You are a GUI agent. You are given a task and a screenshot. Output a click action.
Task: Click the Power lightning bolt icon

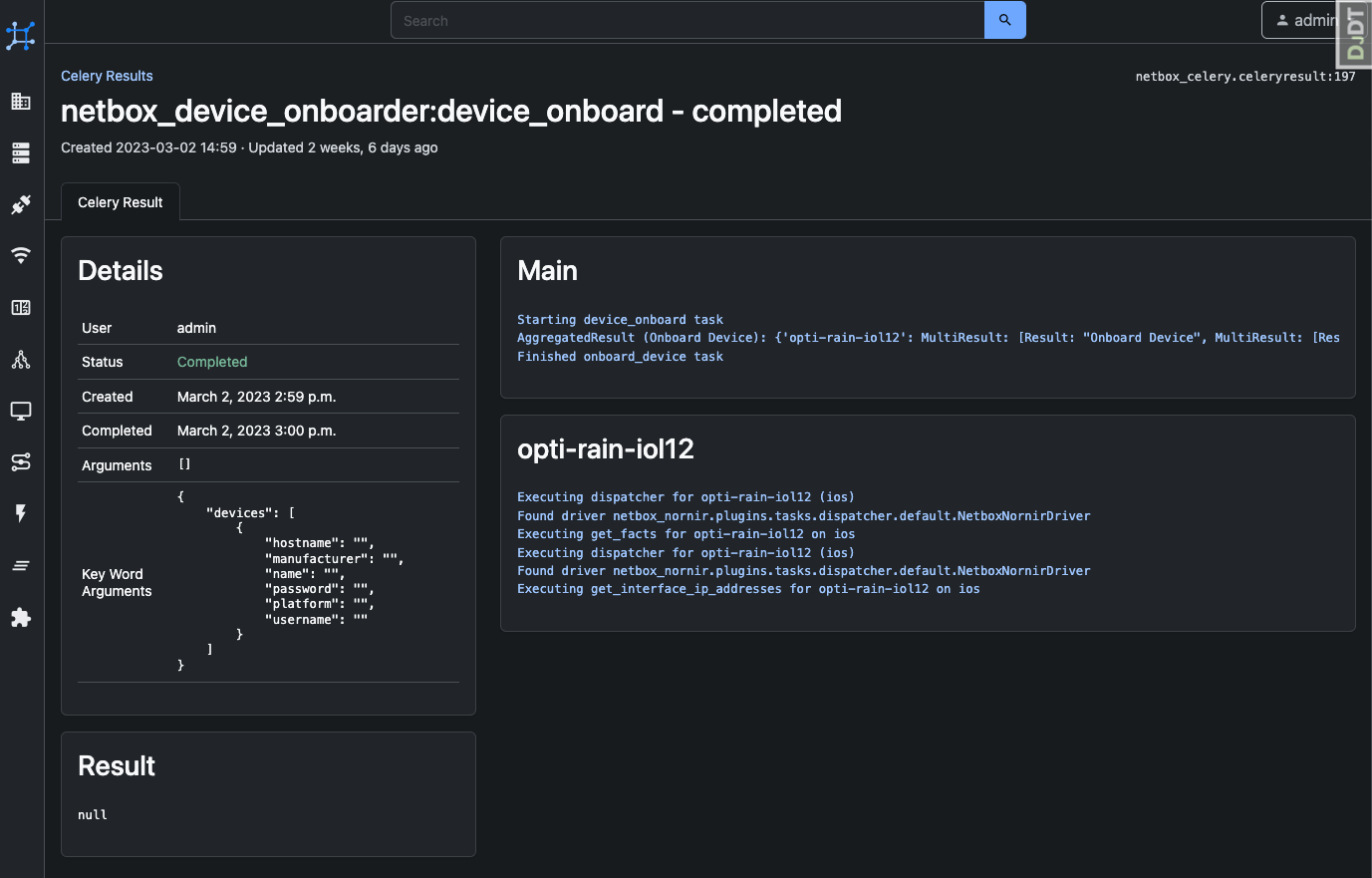point(21,513)
